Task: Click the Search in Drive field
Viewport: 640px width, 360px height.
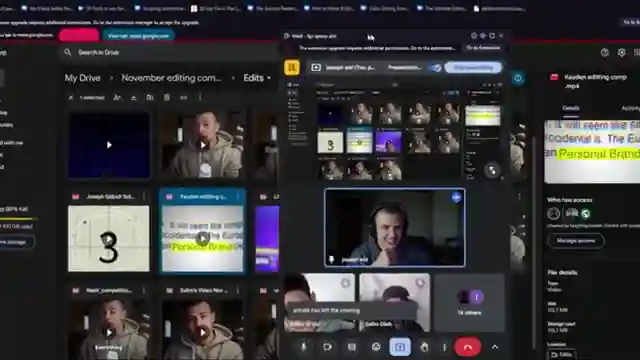Action: pyautogui.click(x=169, y=52)
